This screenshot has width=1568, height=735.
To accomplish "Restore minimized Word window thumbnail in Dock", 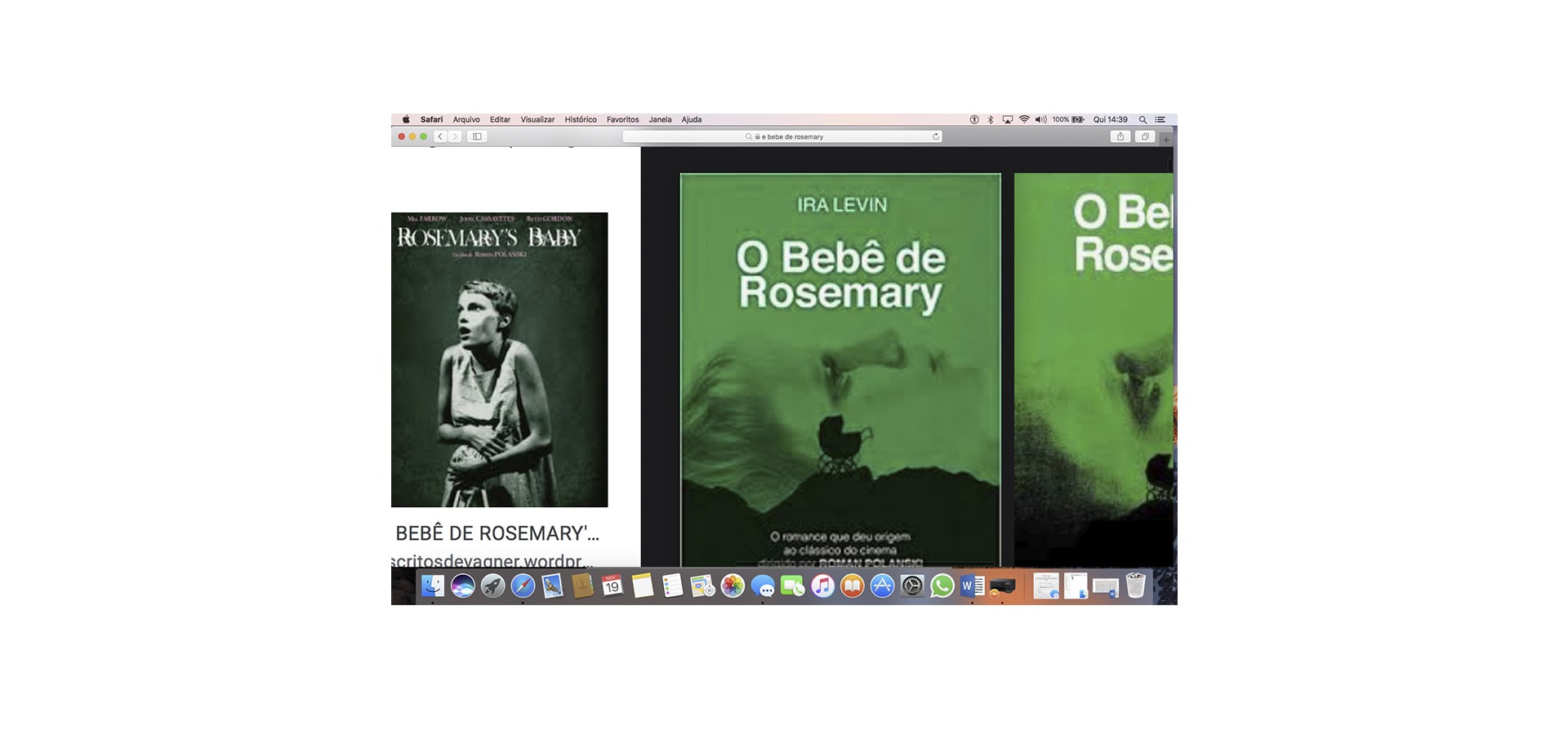I will point(1105,586).
